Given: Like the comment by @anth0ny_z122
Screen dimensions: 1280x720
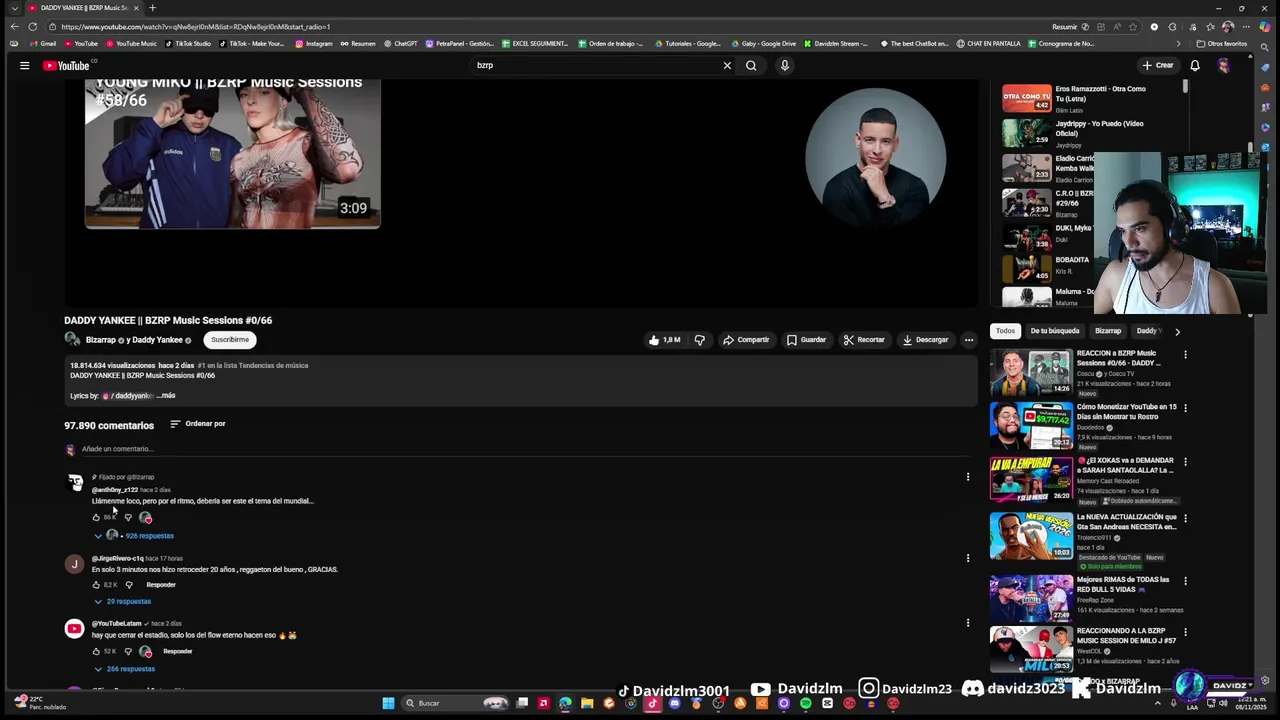Looking at the screenshot, I should pyautogui.click(x=96, y=518).
